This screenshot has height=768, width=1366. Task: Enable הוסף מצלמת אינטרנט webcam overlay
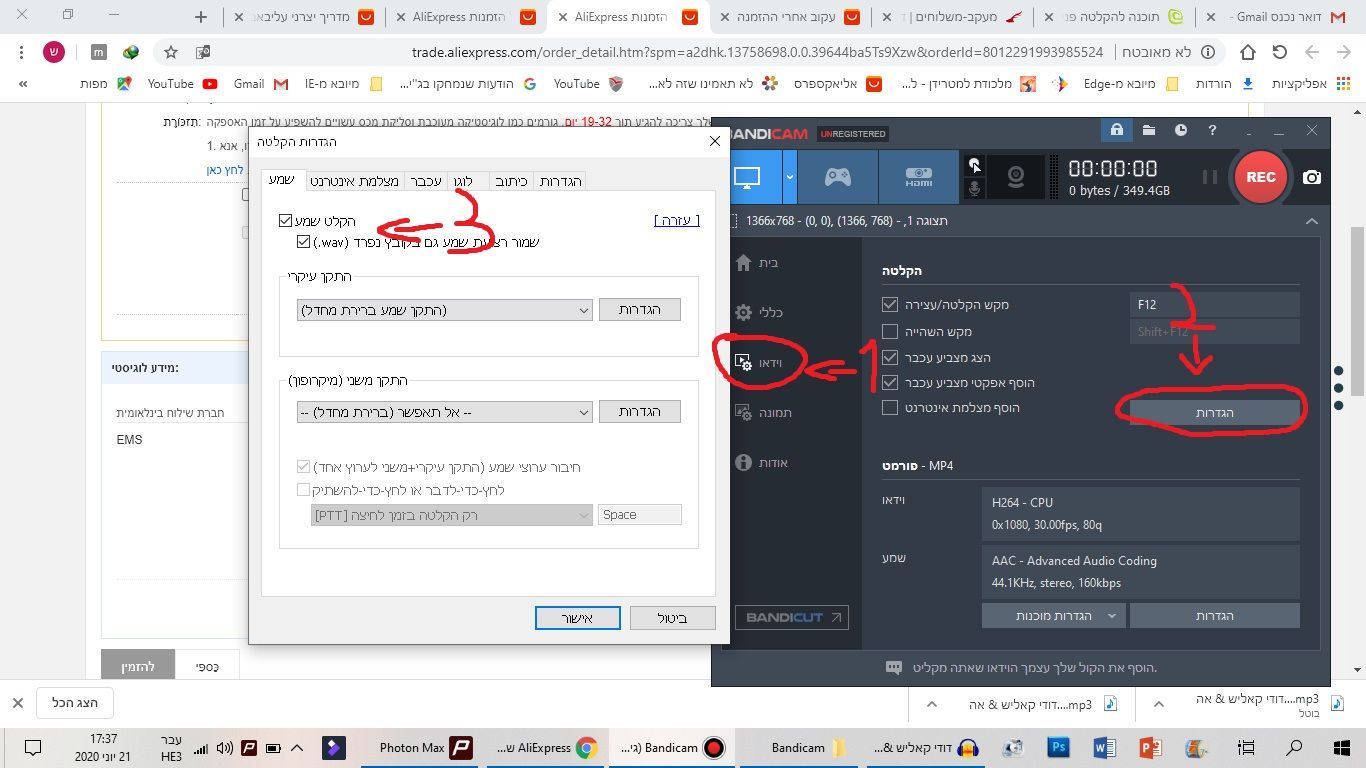click(889, 407)
